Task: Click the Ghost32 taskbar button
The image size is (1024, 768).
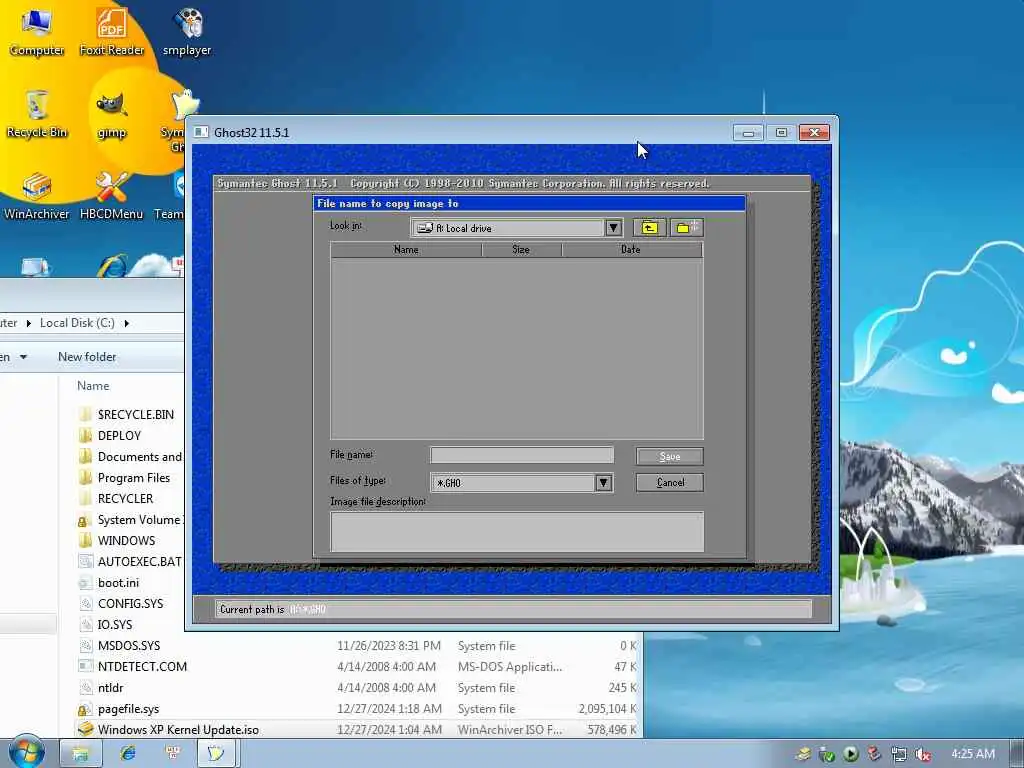Action: coord(216,754)
